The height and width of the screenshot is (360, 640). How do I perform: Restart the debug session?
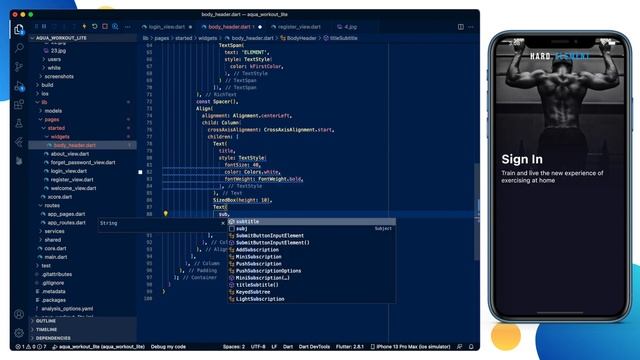click(95, 27)
